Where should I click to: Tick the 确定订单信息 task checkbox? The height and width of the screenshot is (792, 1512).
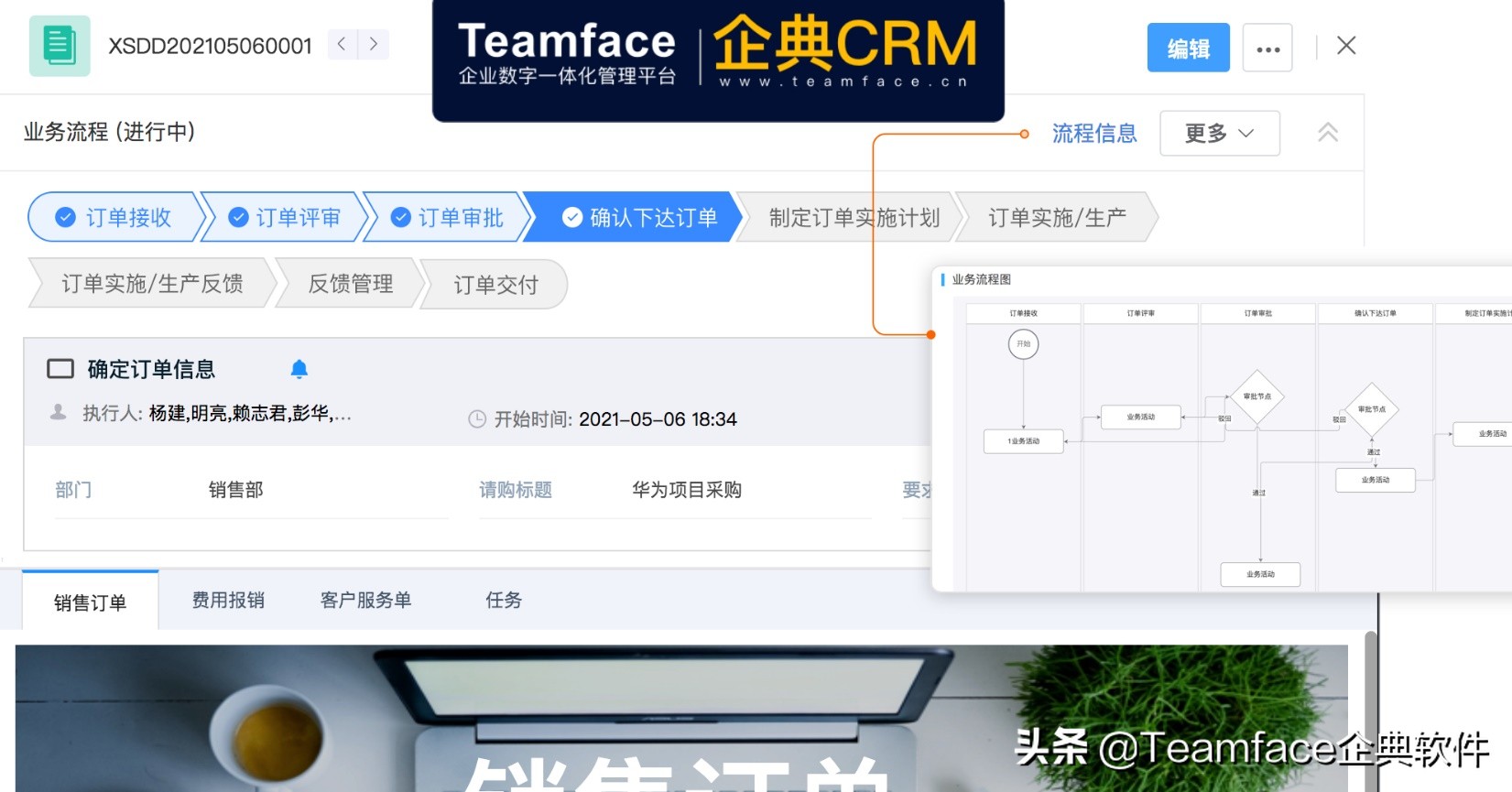(60, 369)
